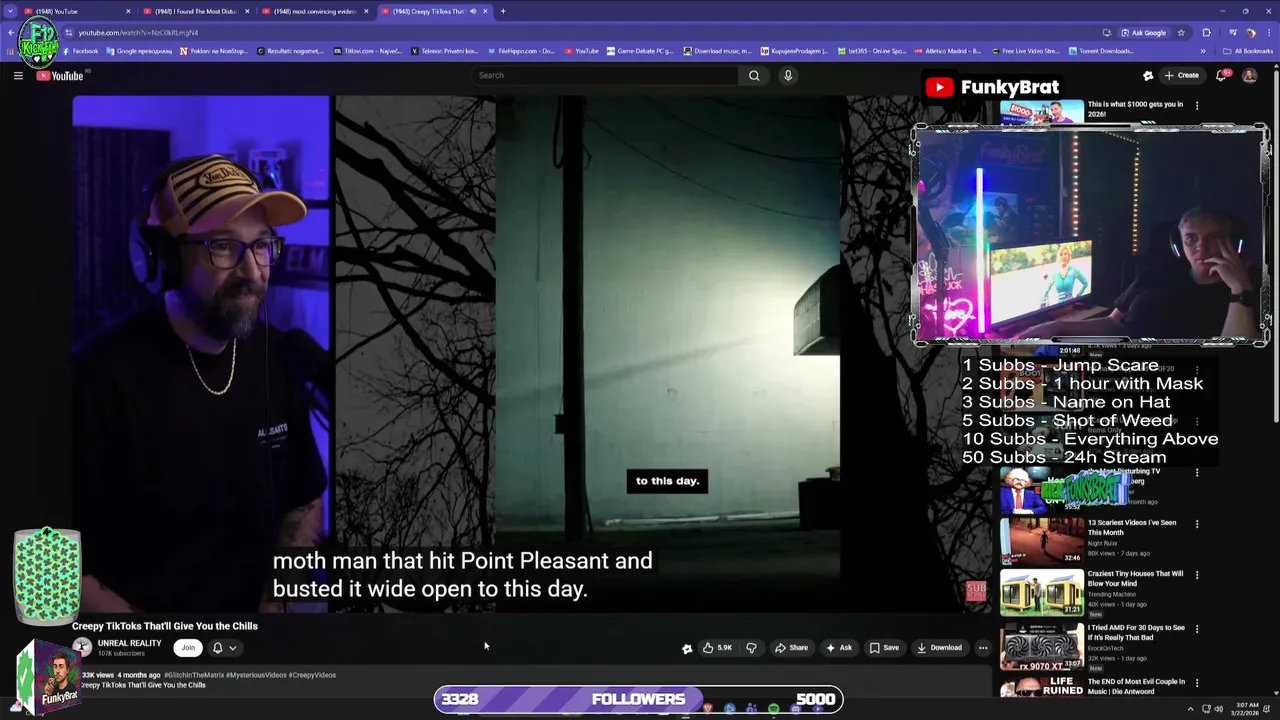1280x720 pixels.
Task: Bookmark this page with star icon
Action: tap(1181, 33)
